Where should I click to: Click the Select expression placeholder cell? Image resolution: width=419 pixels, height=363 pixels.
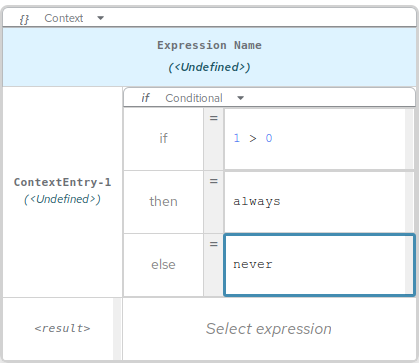point(269,329)
